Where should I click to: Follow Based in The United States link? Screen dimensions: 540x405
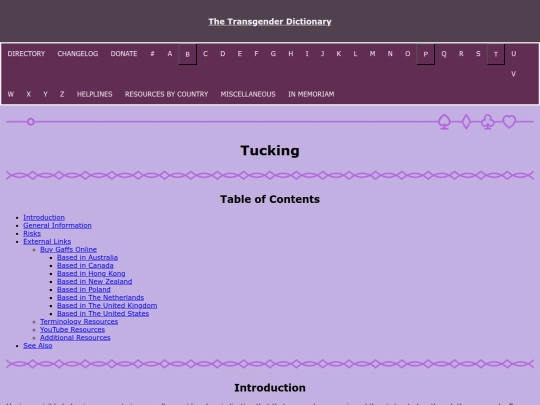103,313
